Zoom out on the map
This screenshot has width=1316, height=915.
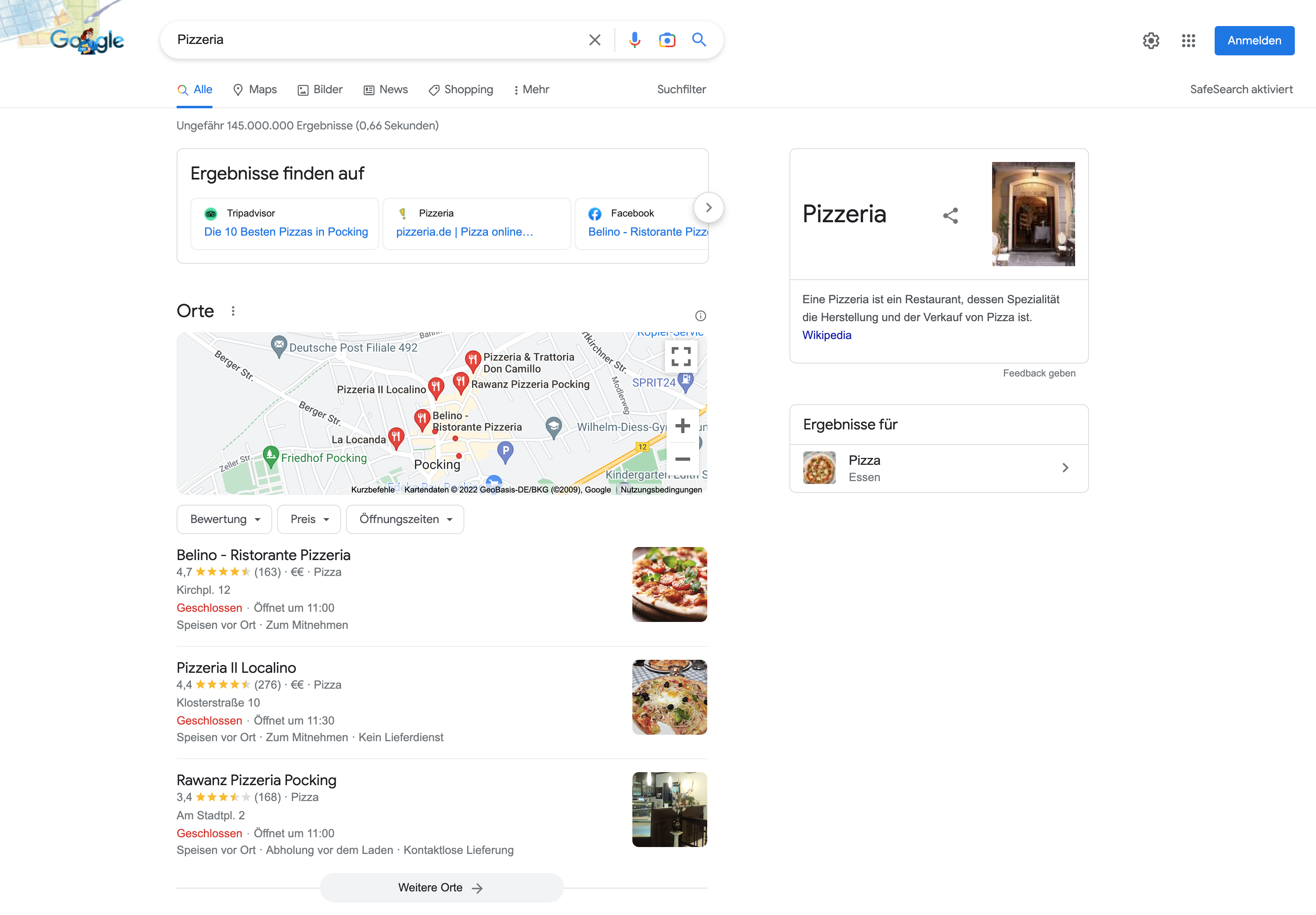click(x=682, y=459)
